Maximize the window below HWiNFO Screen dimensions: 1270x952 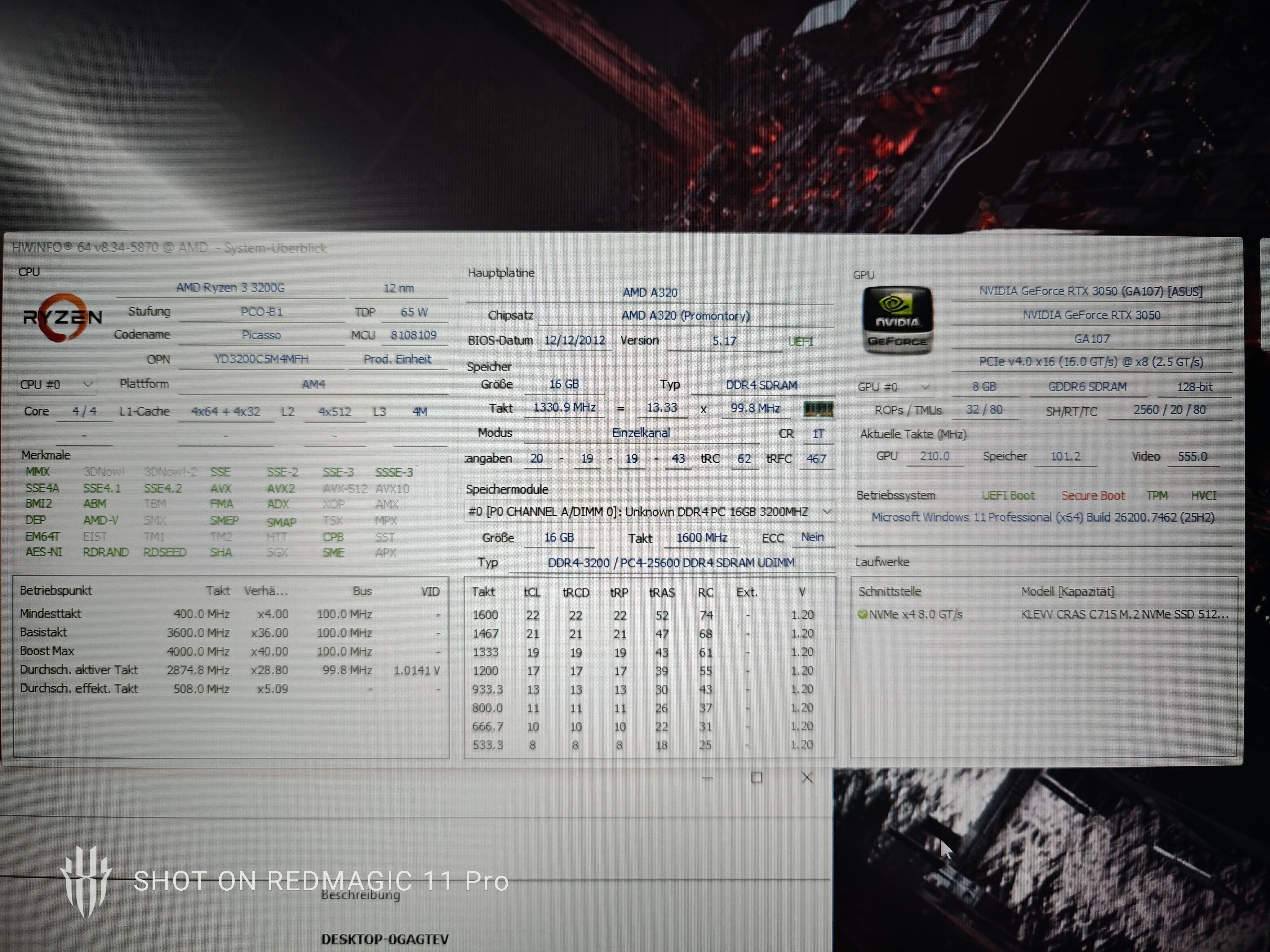pyautogui.click(x=757, y=778)
